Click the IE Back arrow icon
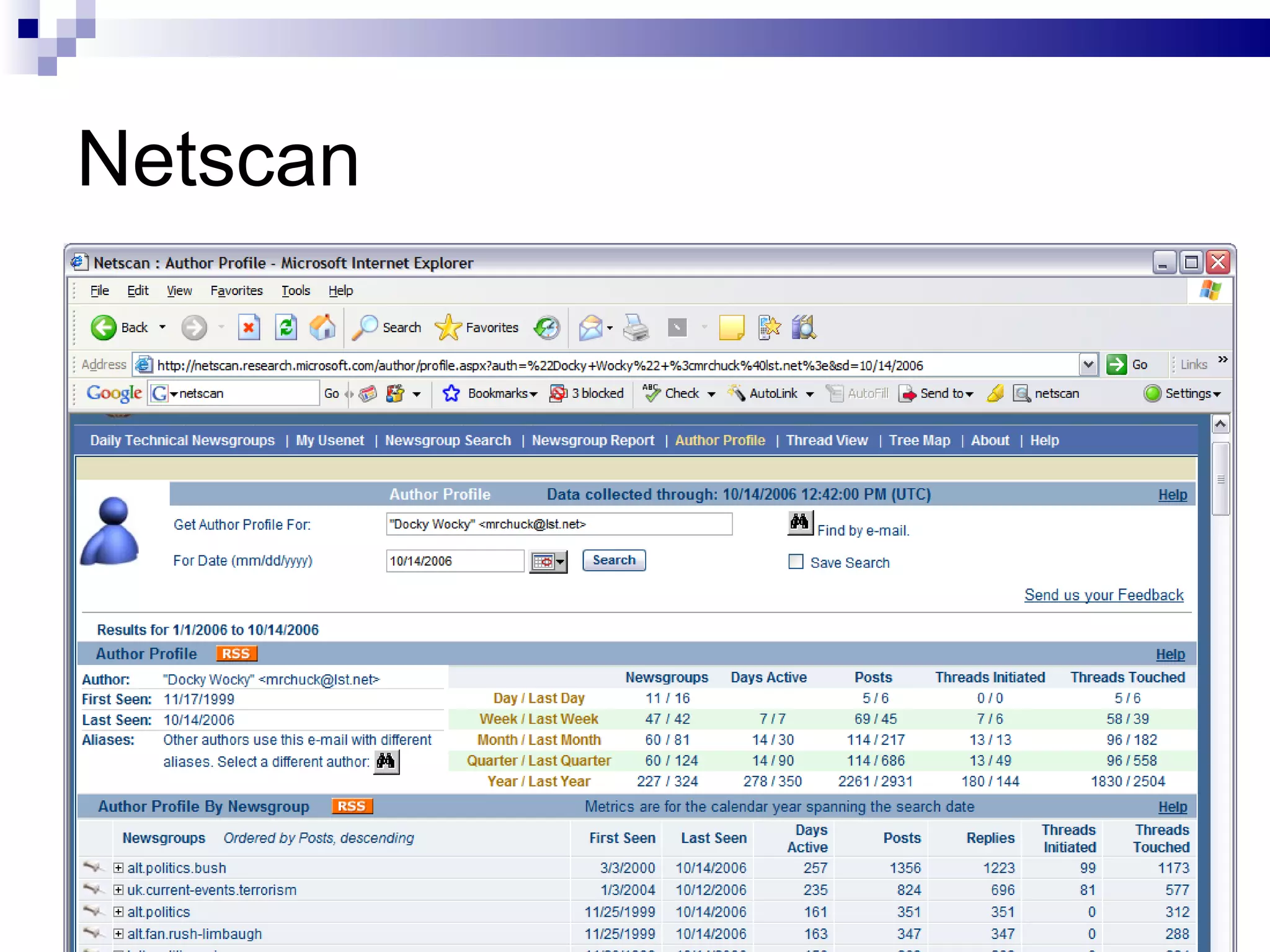Image resolution: width=1270 pixels, height=952 pixels. coord(103,327)
